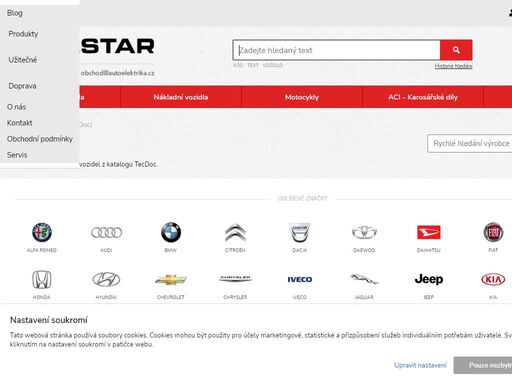
Task: Open the Produkty menu item
Action: click(x=23, y=34)
